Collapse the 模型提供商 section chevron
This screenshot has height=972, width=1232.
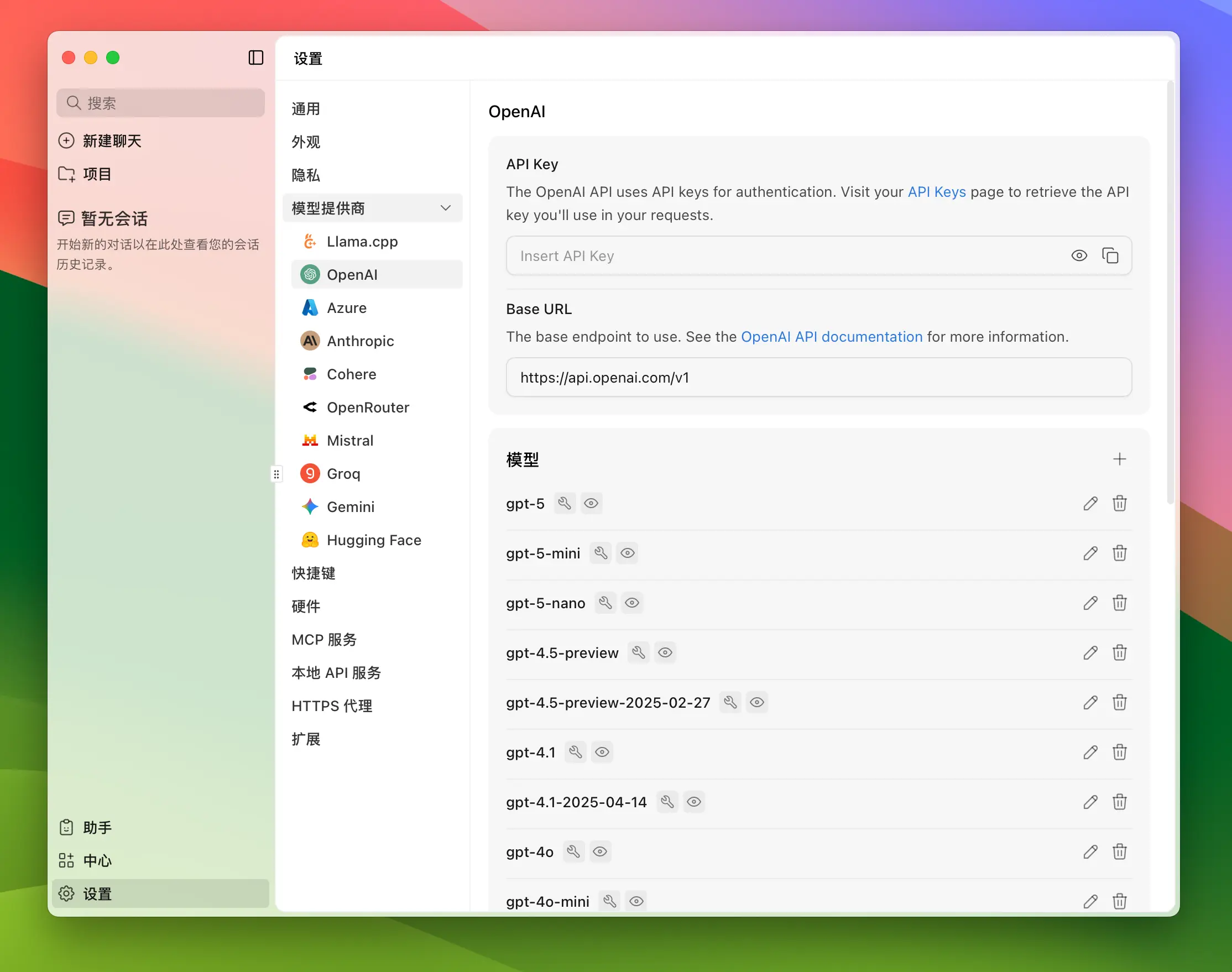click(446, 208)
